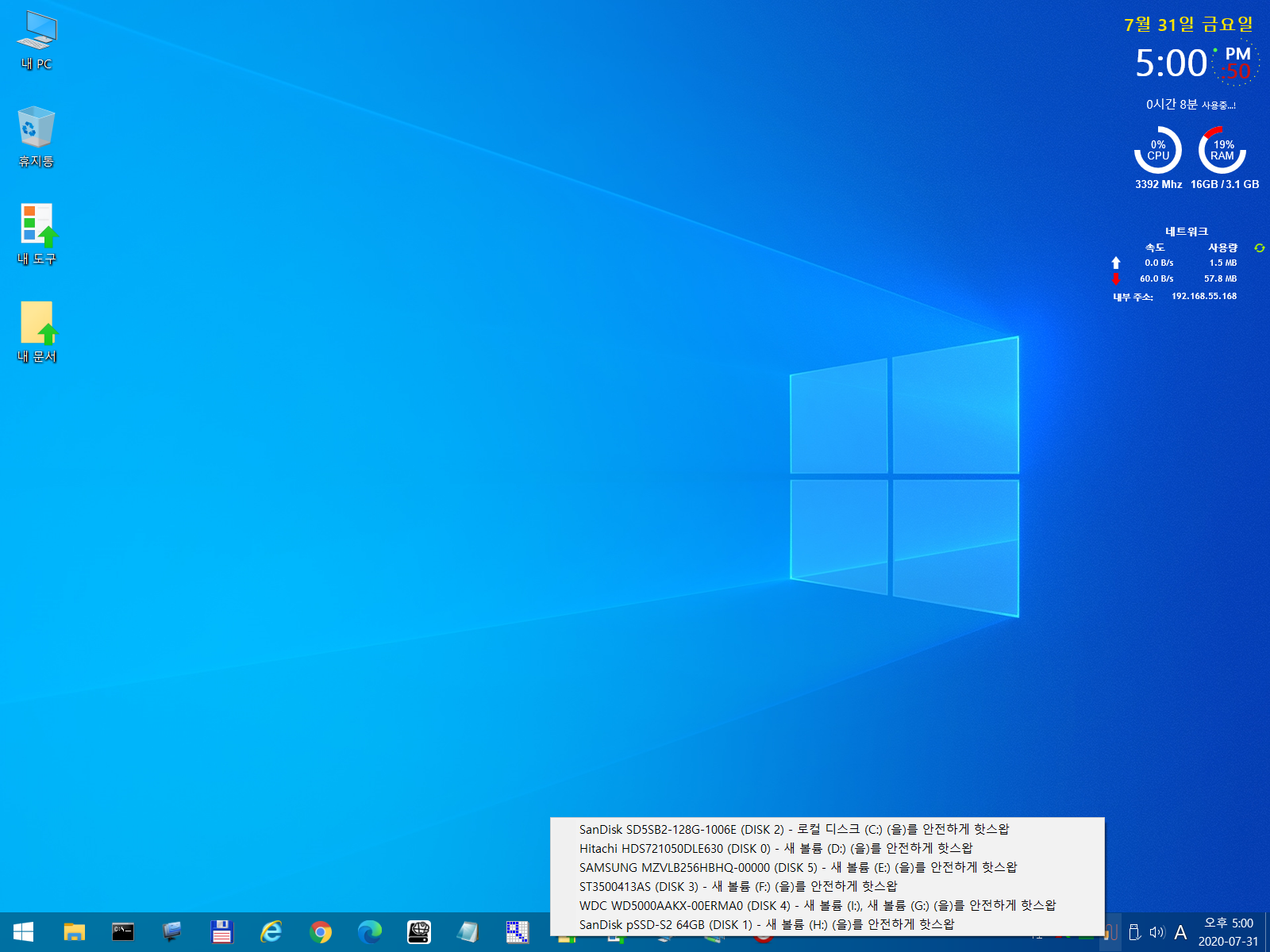Open the taskbar clock showing 오후 5:00
Viewport: 1270px width, 952px height.
(x=1228, y=932)
